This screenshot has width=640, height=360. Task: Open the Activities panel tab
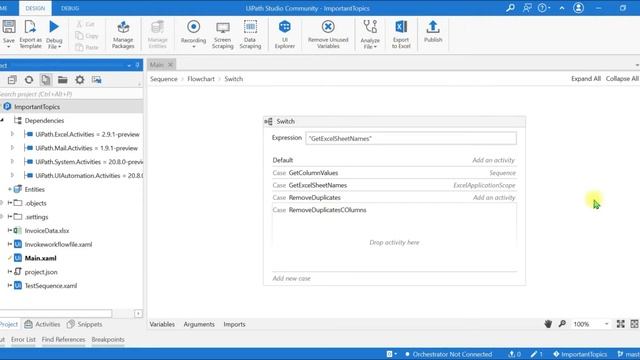pos(42,324)
